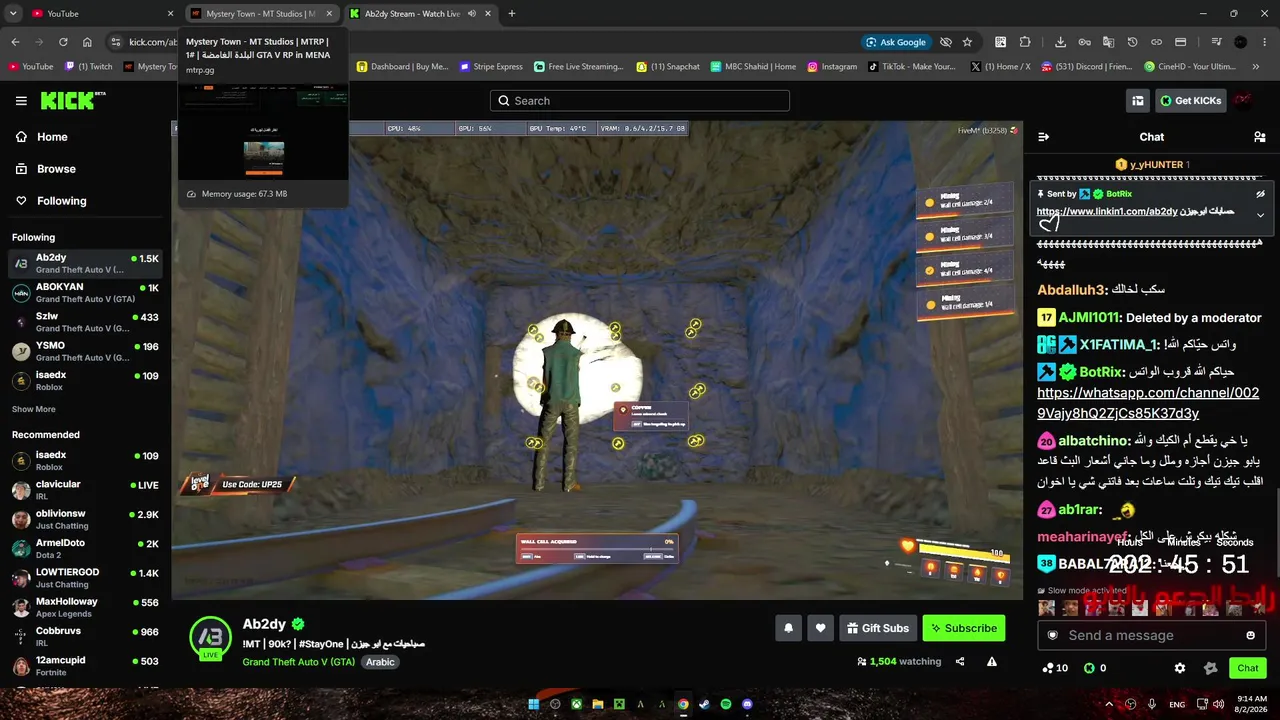Collapse the chat panel with arrow icon
The height and width of the screenshot is (720, 1280).
[x=1044, y=137]
